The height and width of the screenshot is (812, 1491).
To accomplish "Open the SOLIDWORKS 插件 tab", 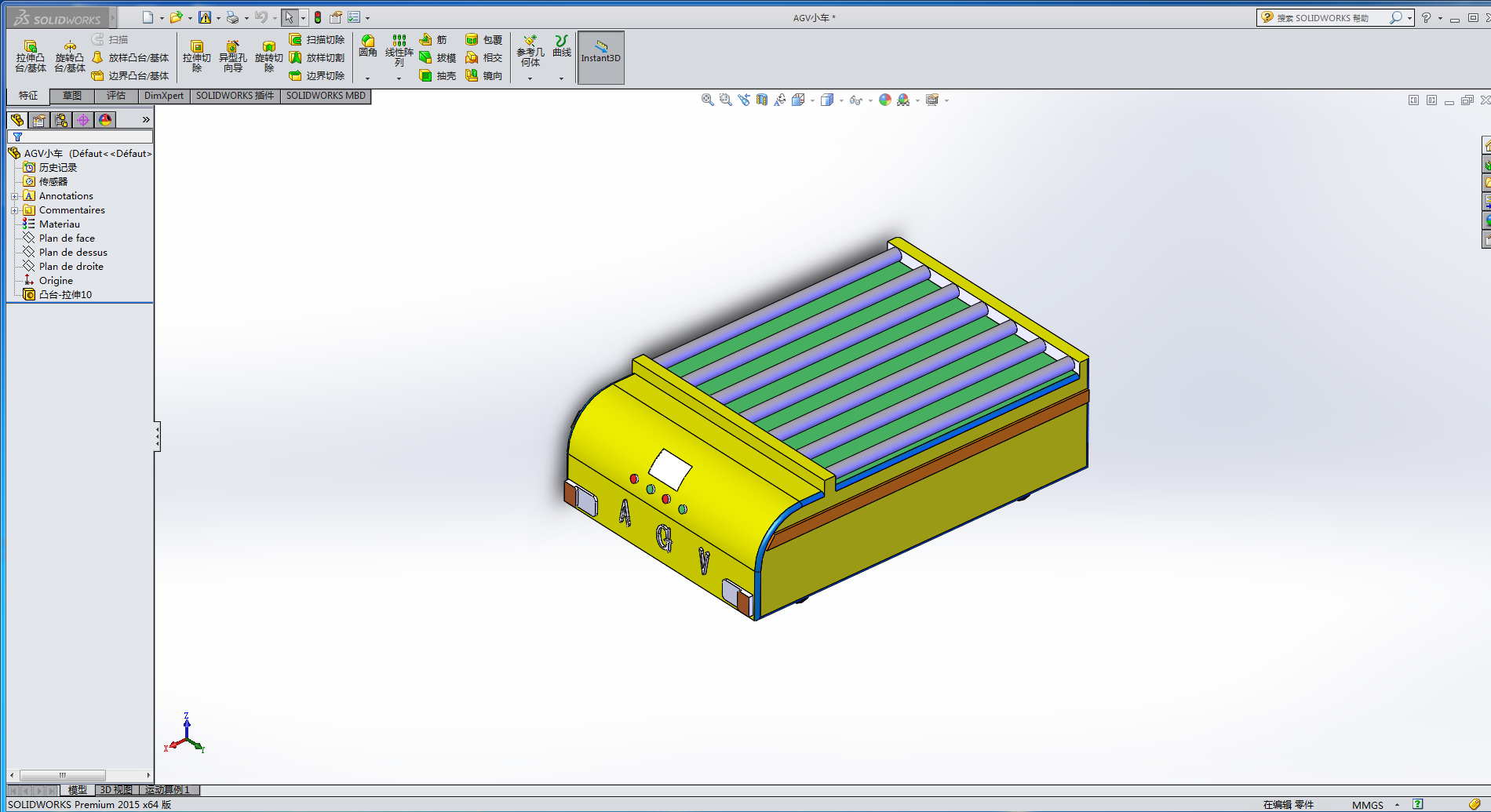I will click(x=235, y=96).
